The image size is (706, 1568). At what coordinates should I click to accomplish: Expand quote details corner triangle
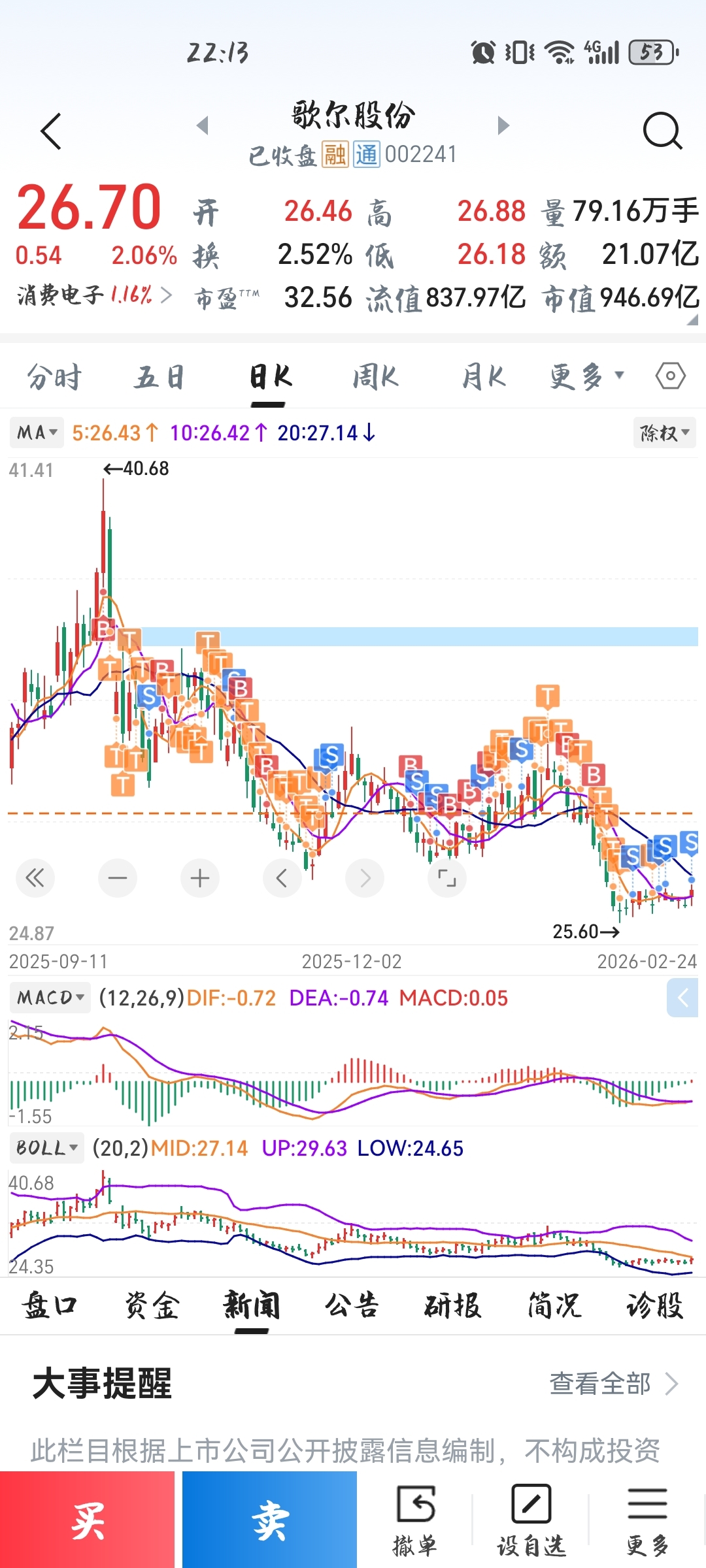(693, 319)
